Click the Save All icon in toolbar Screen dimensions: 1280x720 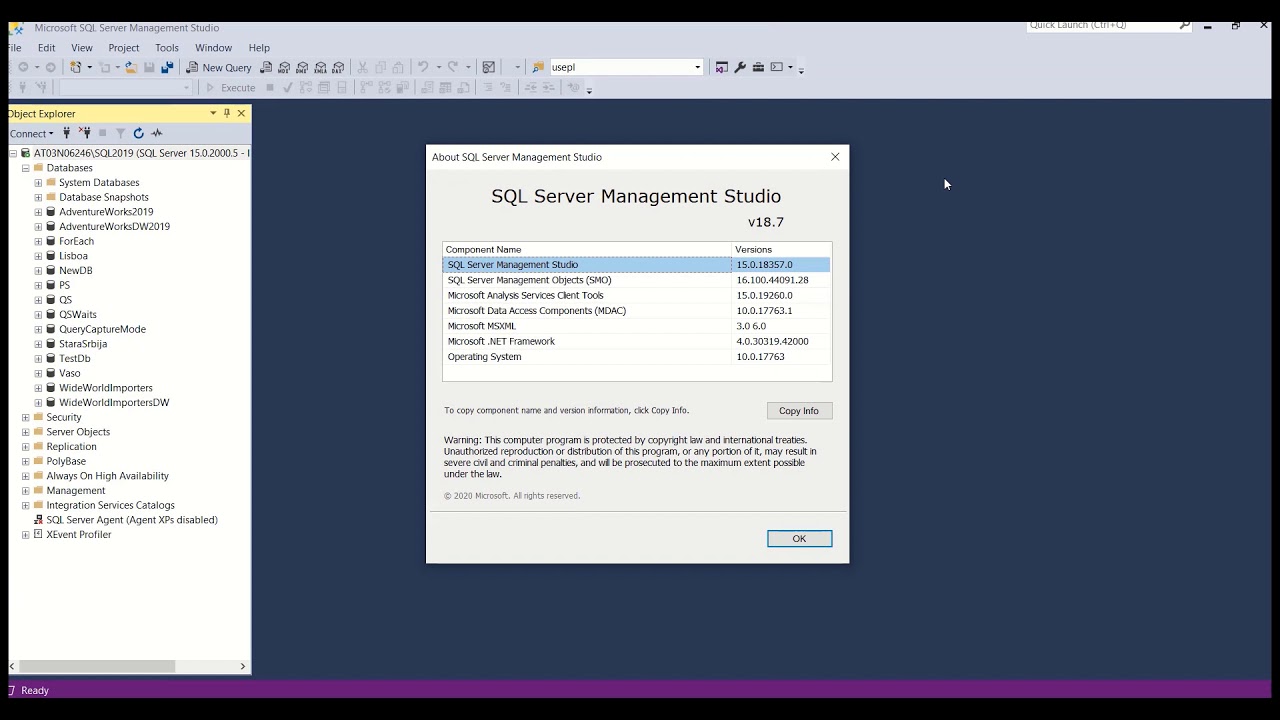click(x=167, y=67)
